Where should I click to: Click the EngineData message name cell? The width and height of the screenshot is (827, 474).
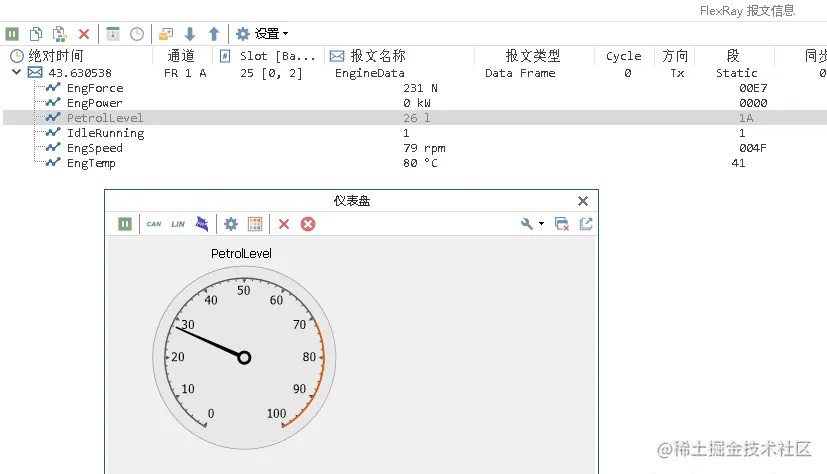(x=370, y=73)
